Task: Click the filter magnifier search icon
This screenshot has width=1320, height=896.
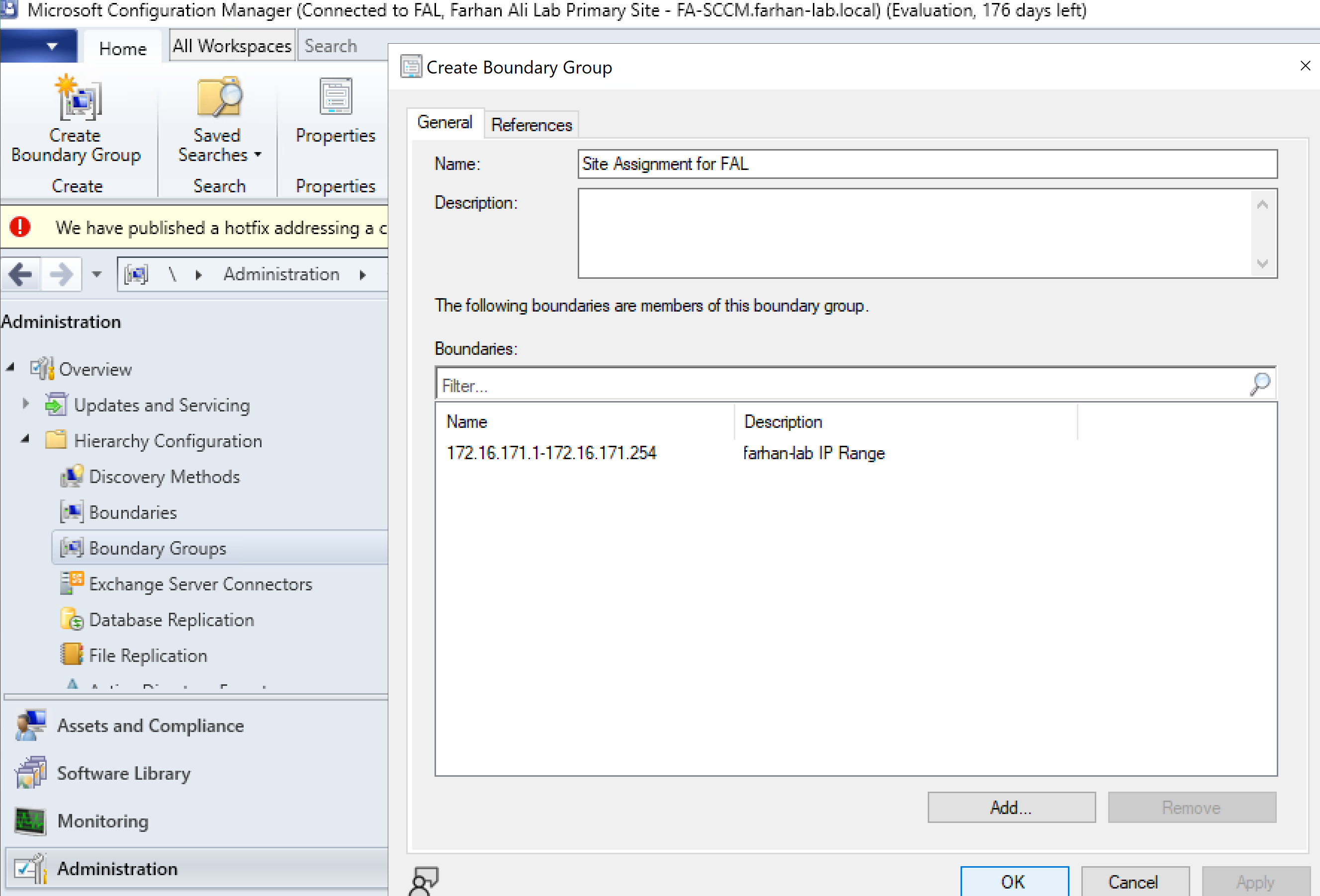Action: coord(1259,385)
